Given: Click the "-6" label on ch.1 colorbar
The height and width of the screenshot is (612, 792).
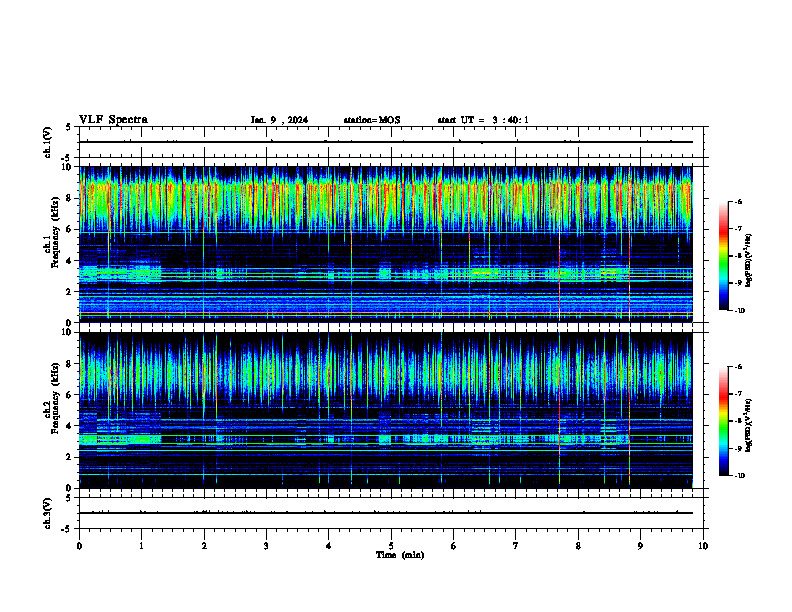Looking at the screenshot, I should pos(738,201).
